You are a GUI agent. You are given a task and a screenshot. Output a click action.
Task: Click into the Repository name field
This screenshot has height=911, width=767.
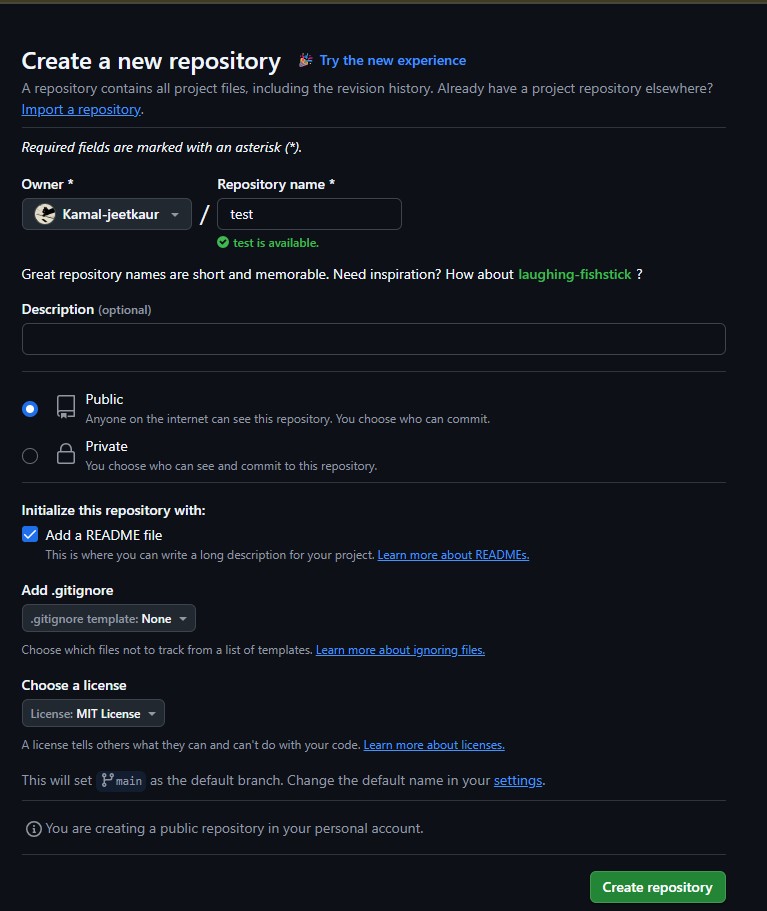309,214
